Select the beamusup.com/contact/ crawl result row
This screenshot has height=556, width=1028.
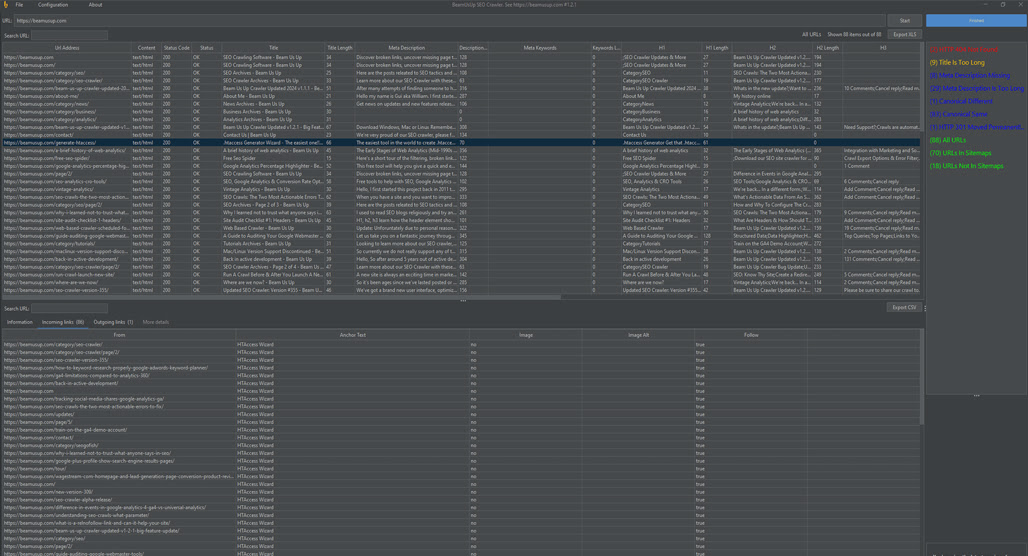pos(461,134)
